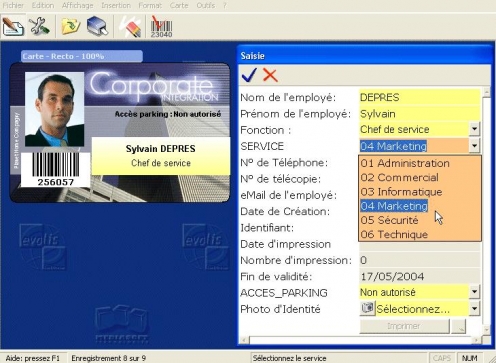
Task: Confirm entry with the blue checkmark
Action: coord(250,75)
